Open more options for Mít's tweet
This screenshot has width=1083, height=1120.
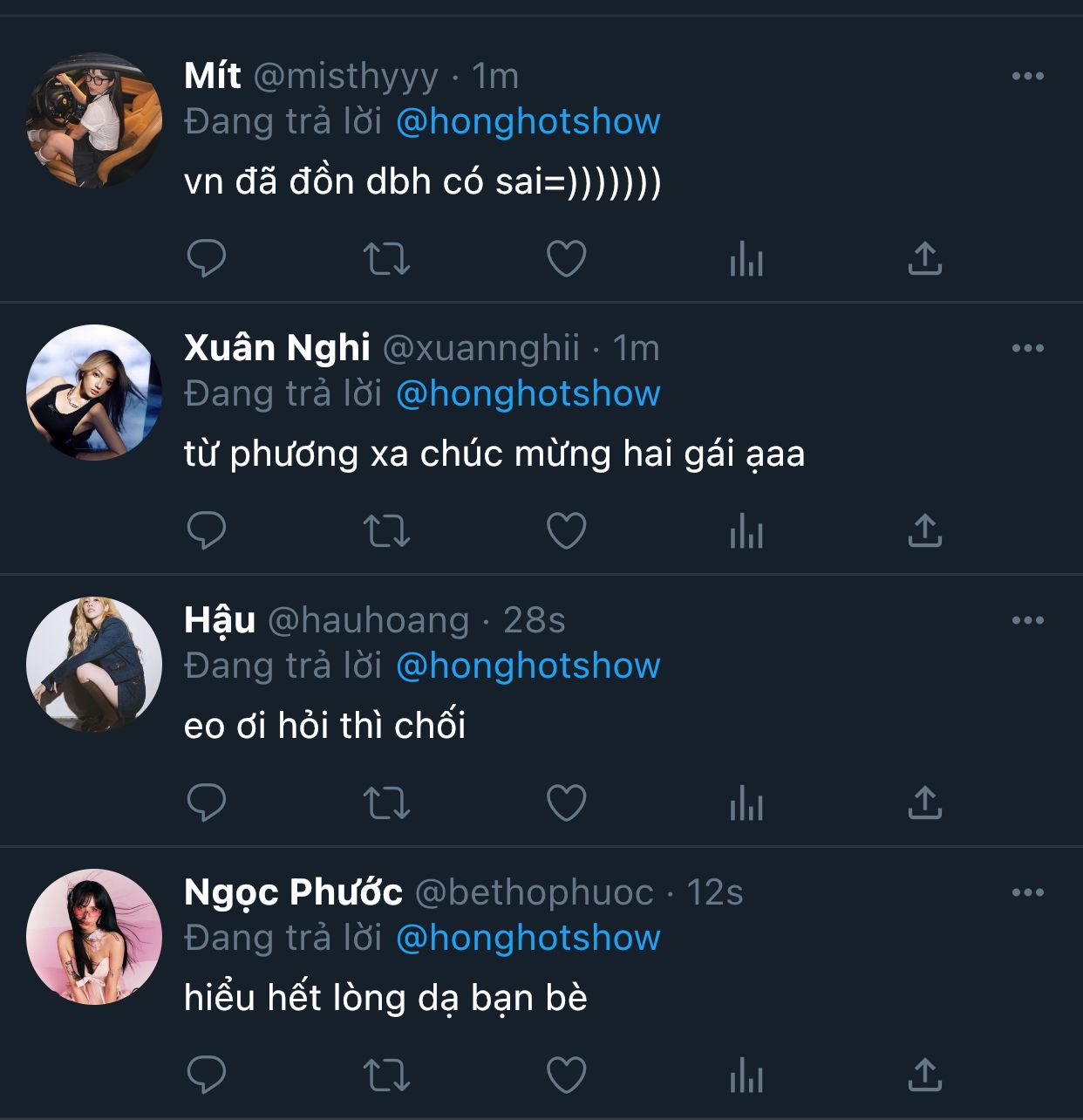1028,77
